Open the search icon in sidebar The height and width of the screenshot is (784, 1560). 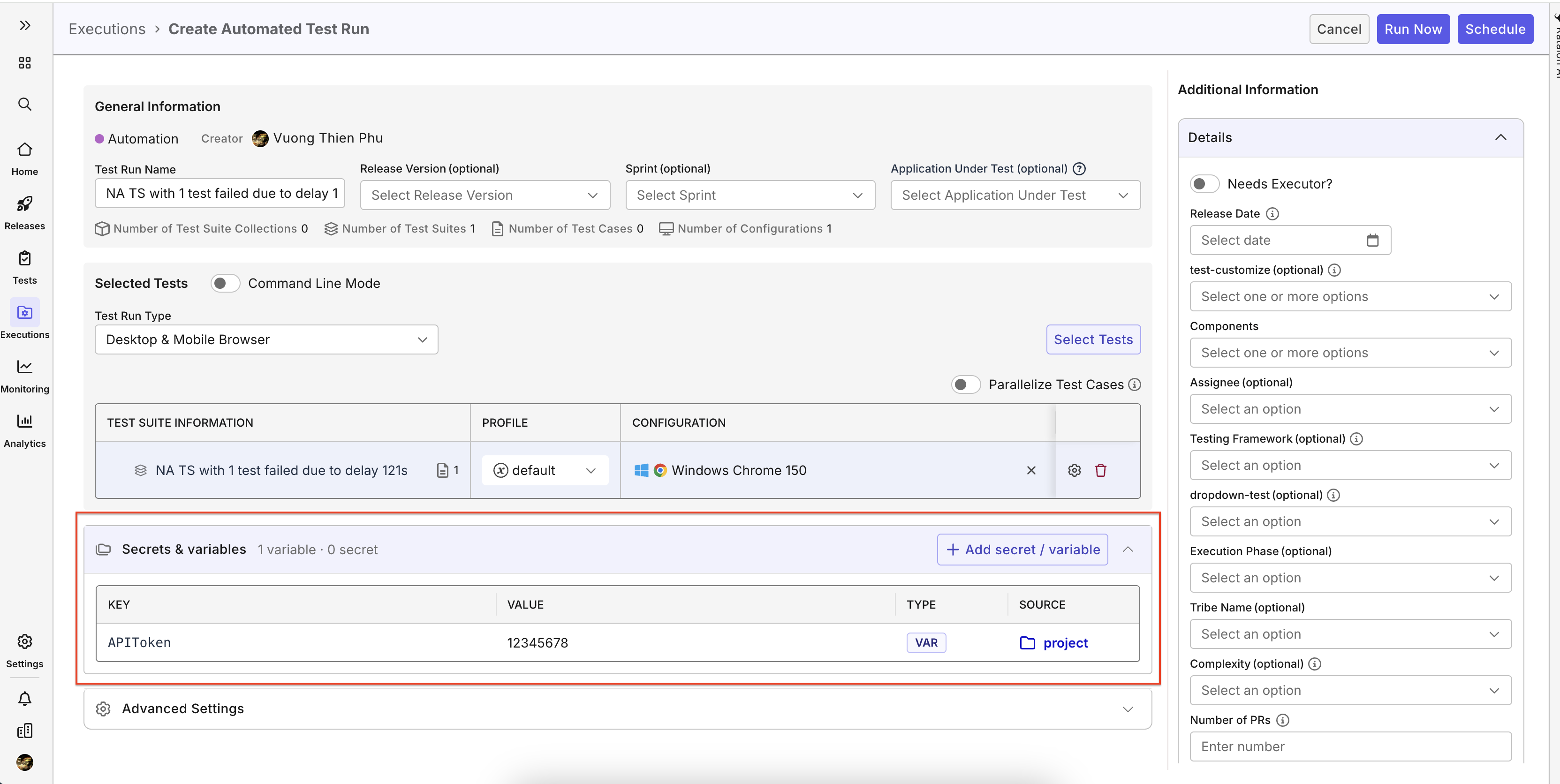(x=25, y=104)
